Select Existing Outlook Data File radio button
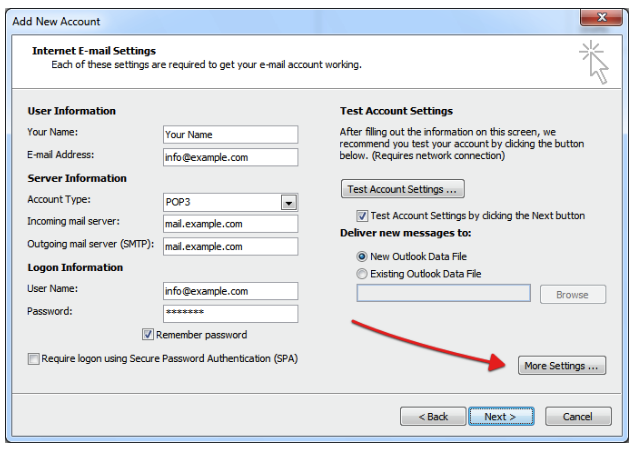The width and height of the screenshot is (639, 452). (361, 273)
